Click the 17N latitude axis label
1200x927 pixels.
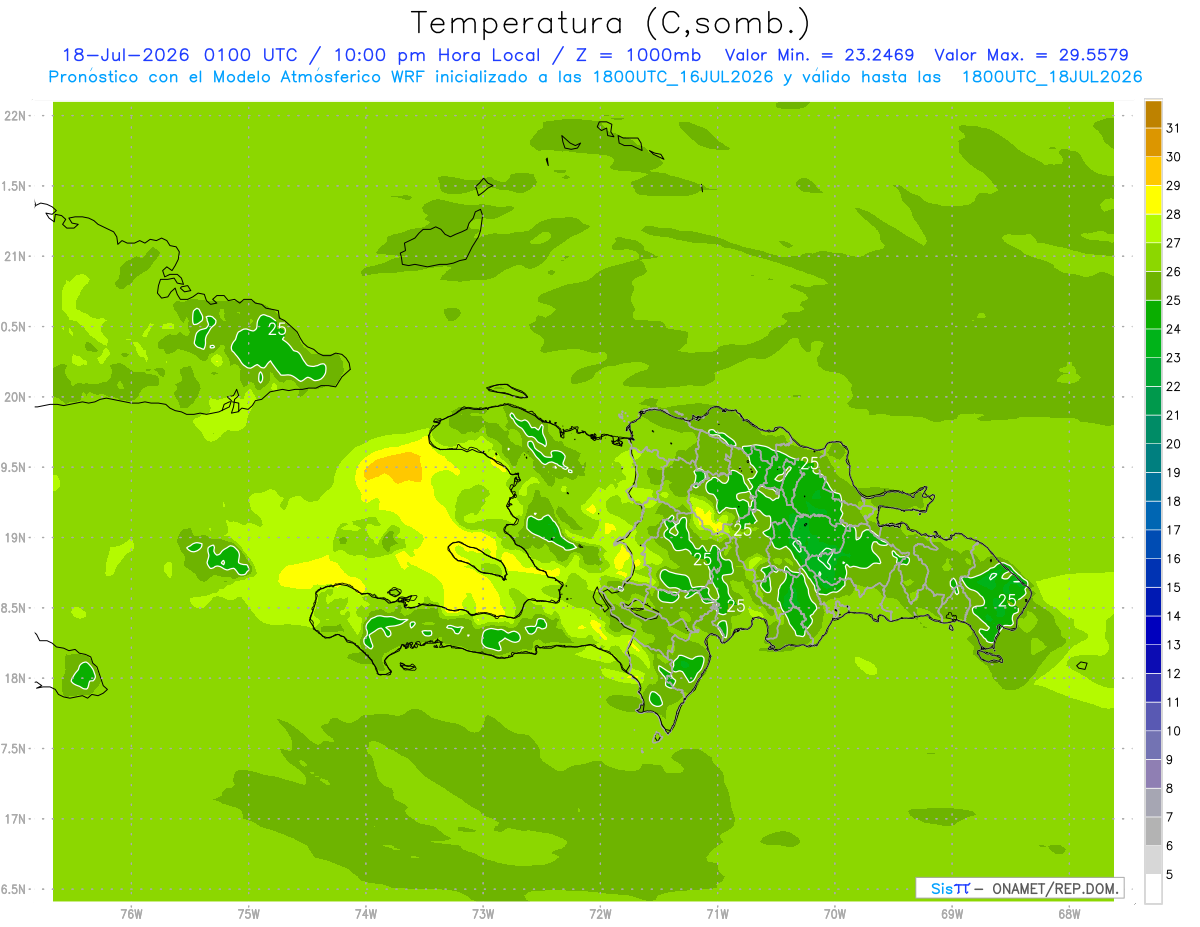[16, 819]
